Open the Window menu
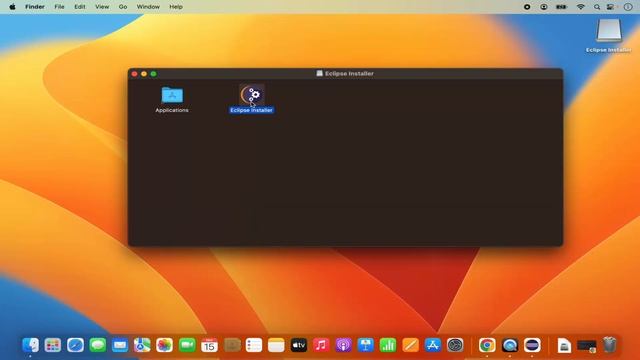 [x=148, y=7]
